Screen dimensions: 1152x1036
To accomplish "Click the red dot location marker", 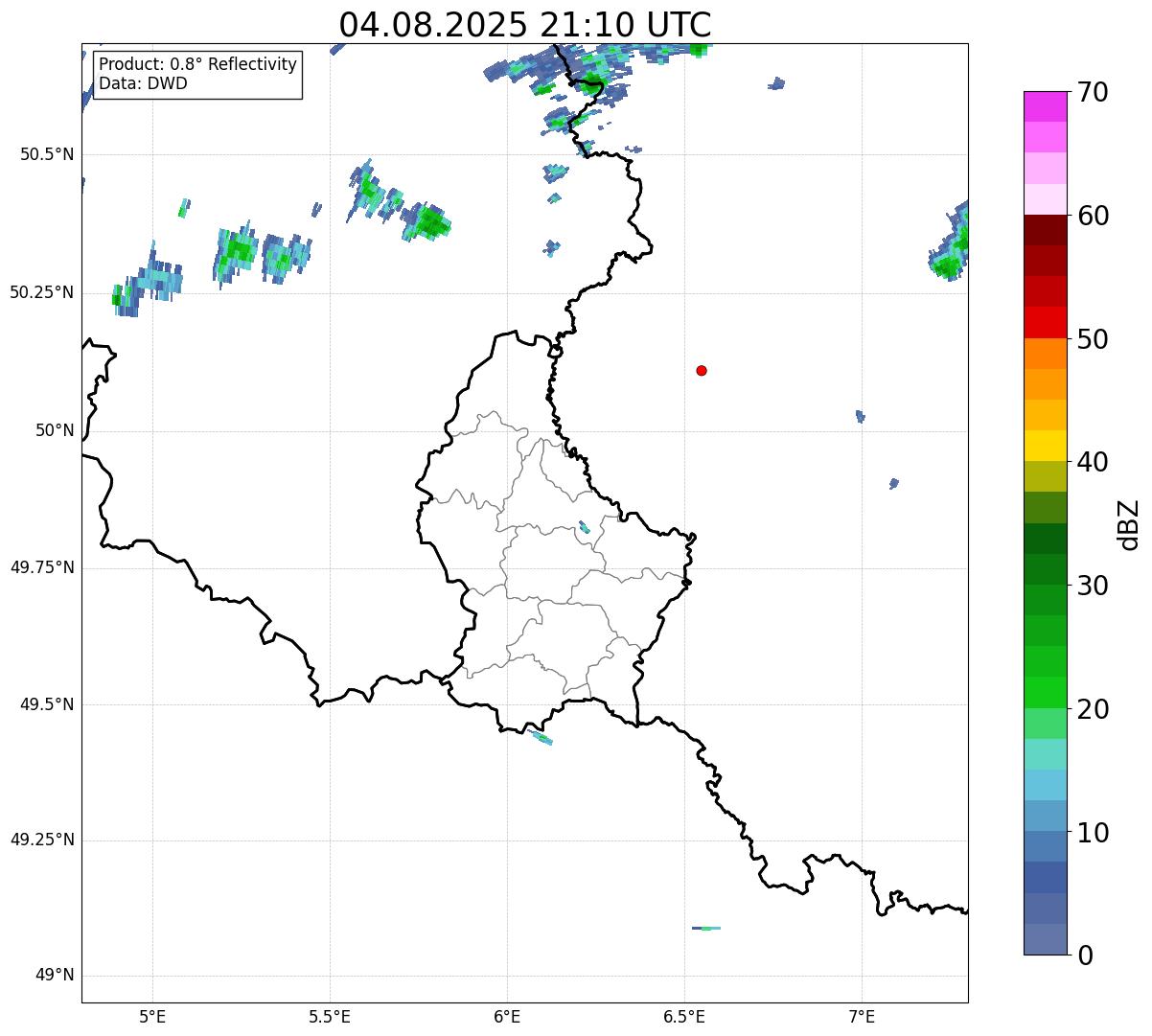I will coord(702,370).
